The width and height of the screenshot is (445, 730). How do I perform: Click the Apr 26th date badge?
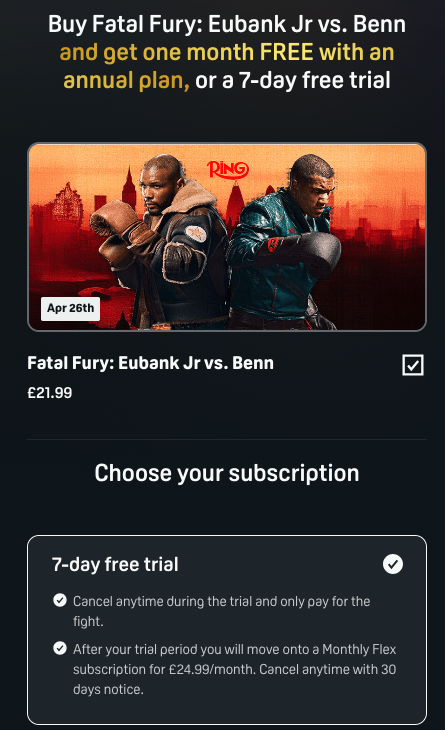(x=70, y=308)
